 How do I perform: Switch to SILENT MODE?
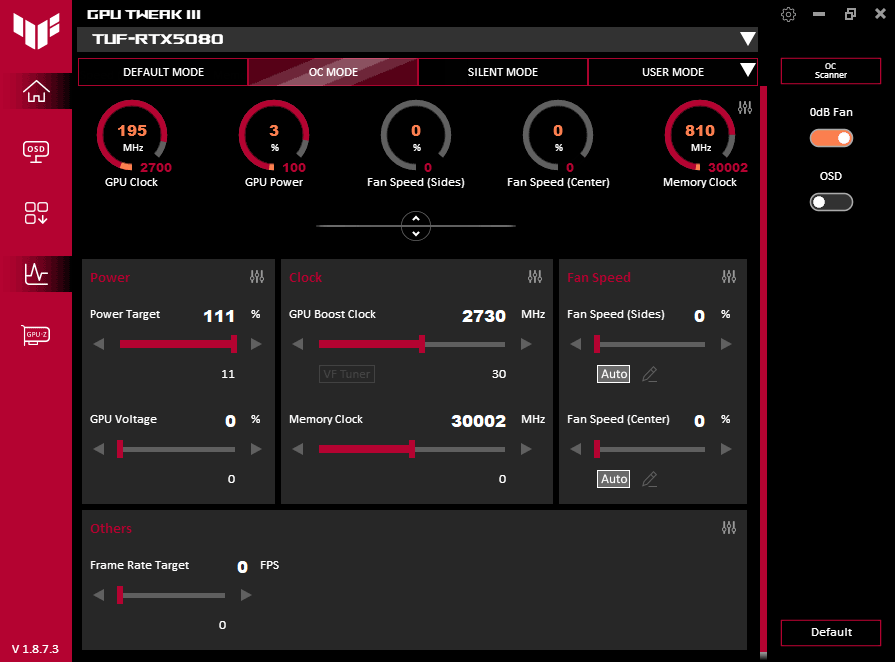click(x=502, y=71)
